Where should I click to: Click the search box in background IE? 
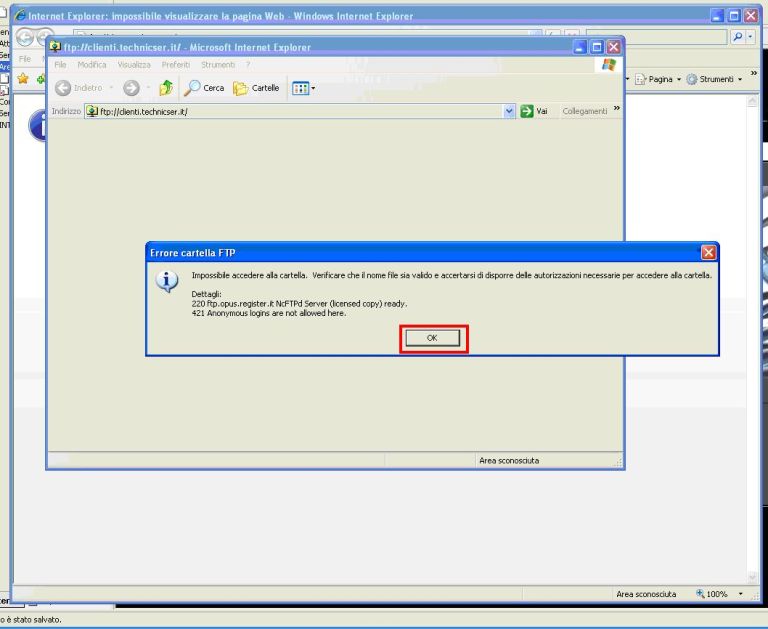[657, 37]
